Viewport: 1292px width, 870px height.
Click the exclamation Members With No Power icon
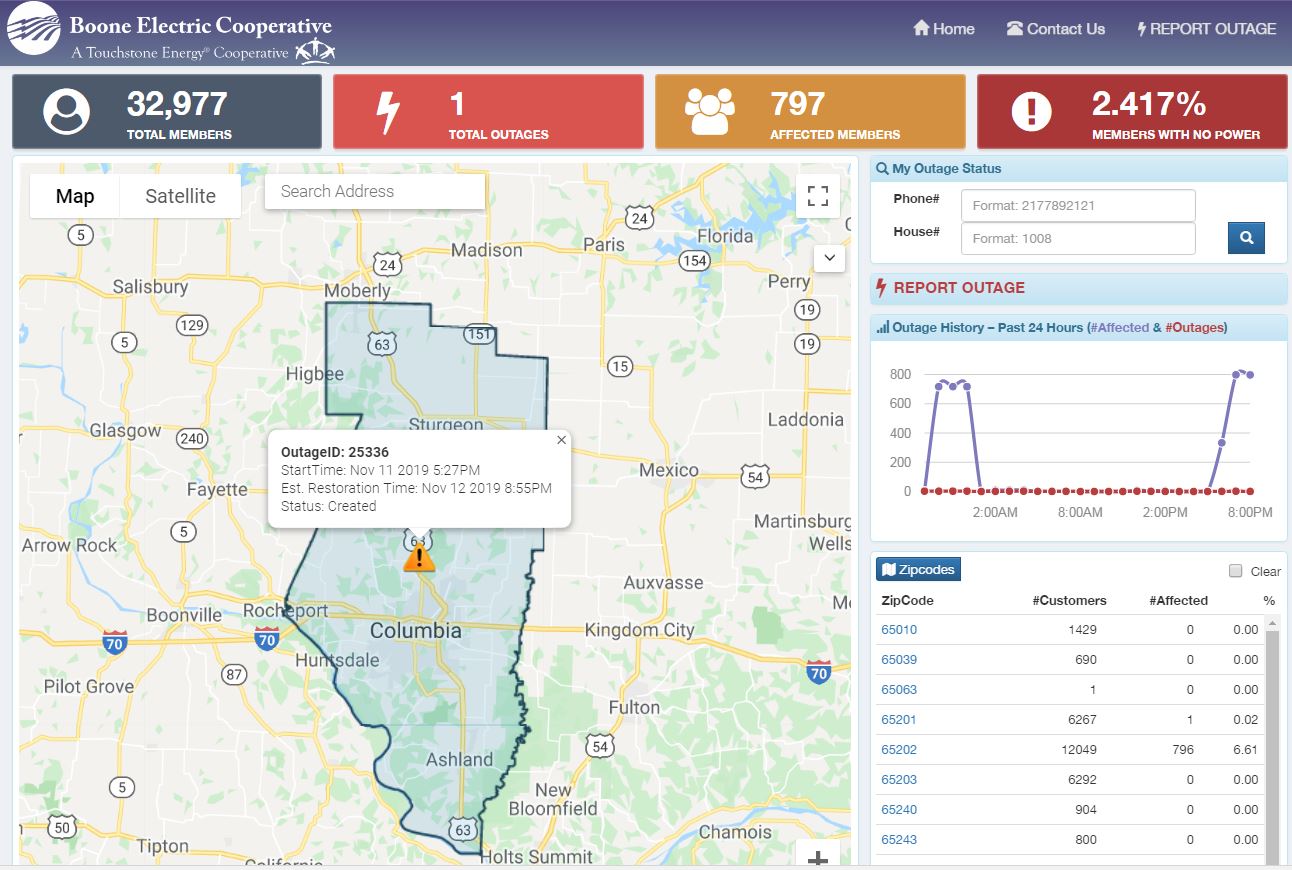(1031, 112)
